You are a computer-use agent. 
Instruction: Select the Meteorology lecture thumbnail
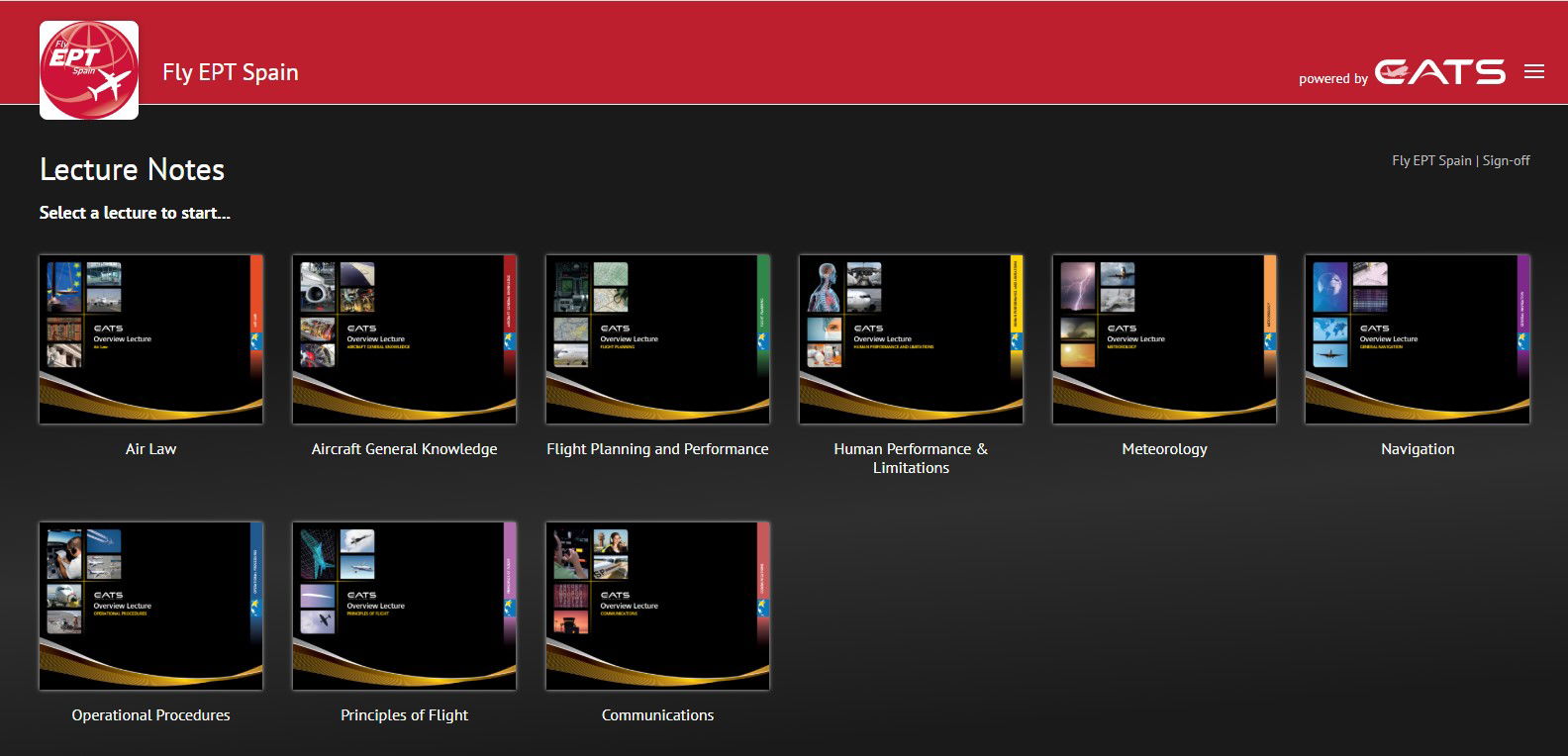point(1164,339)
